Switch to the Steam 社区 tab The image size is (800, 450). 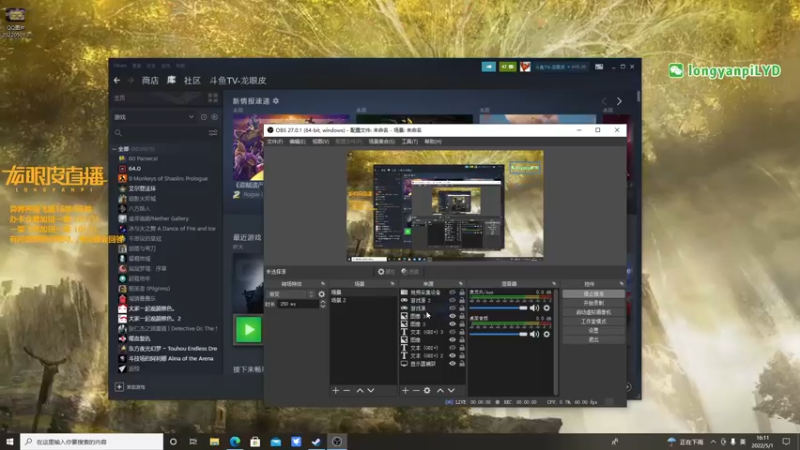192,80
